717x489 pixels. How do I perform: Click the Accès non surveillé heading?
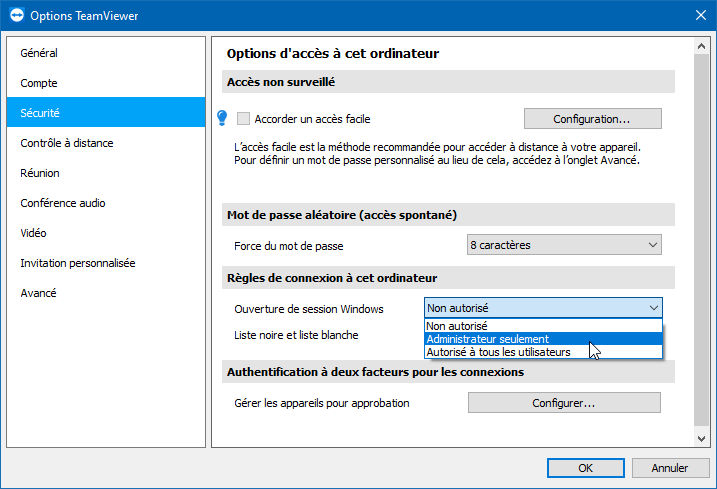[x=281, y=82]
